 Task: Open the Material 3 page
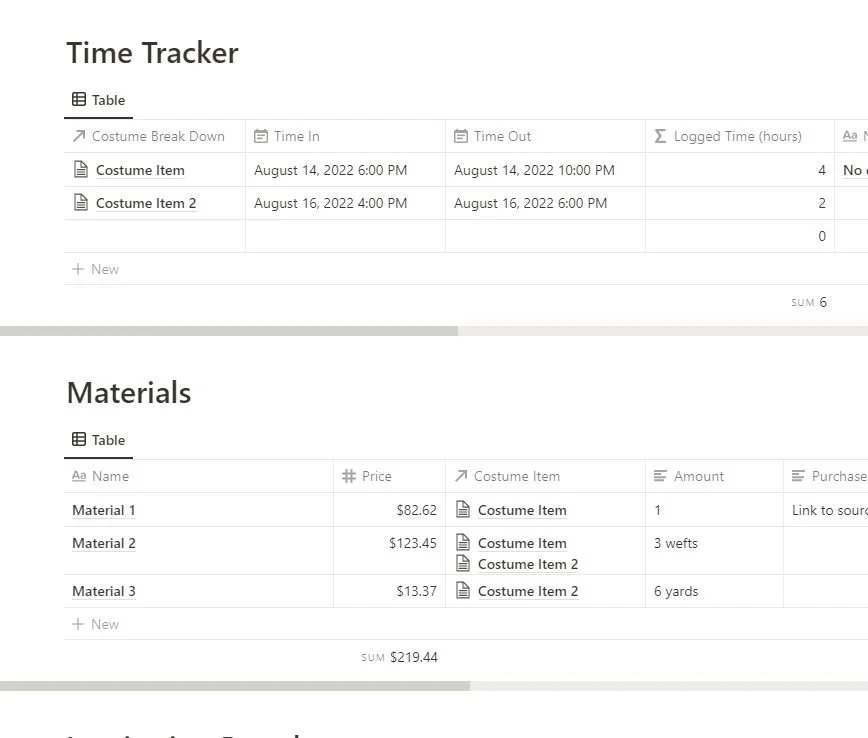[x=104, y=591]
